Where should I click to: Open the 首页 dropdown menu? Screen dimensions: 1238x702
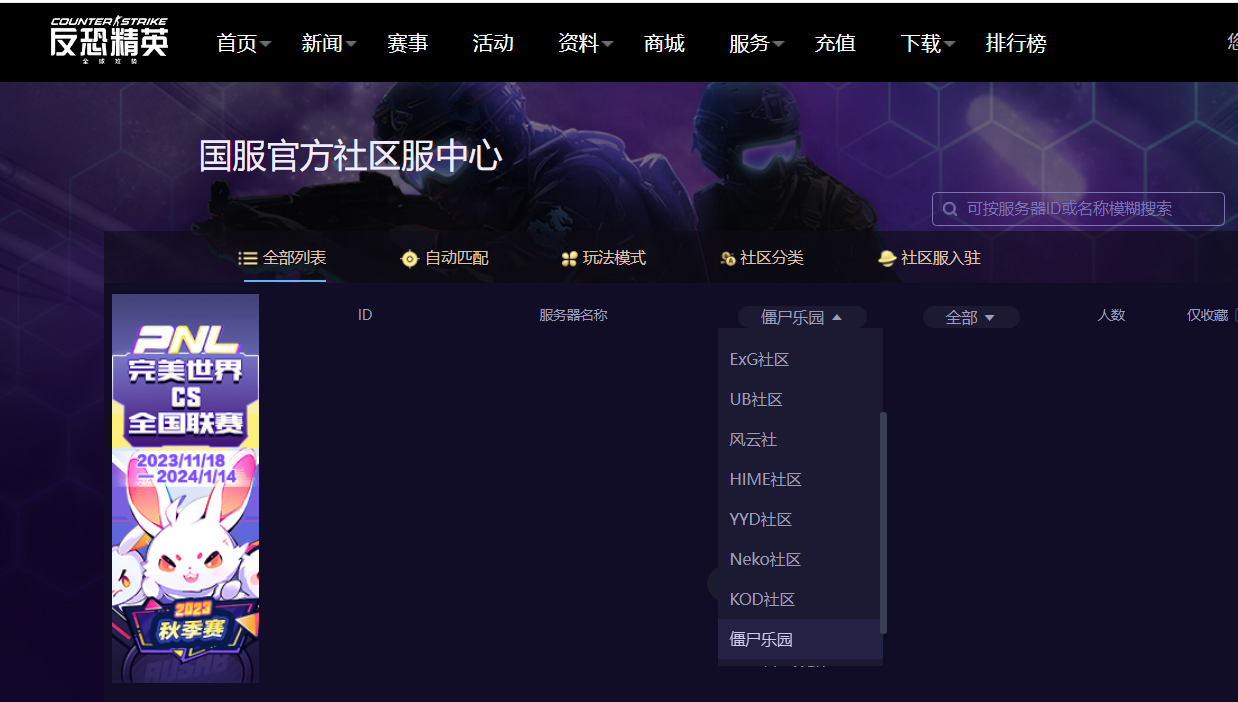[x=244, y=43]
